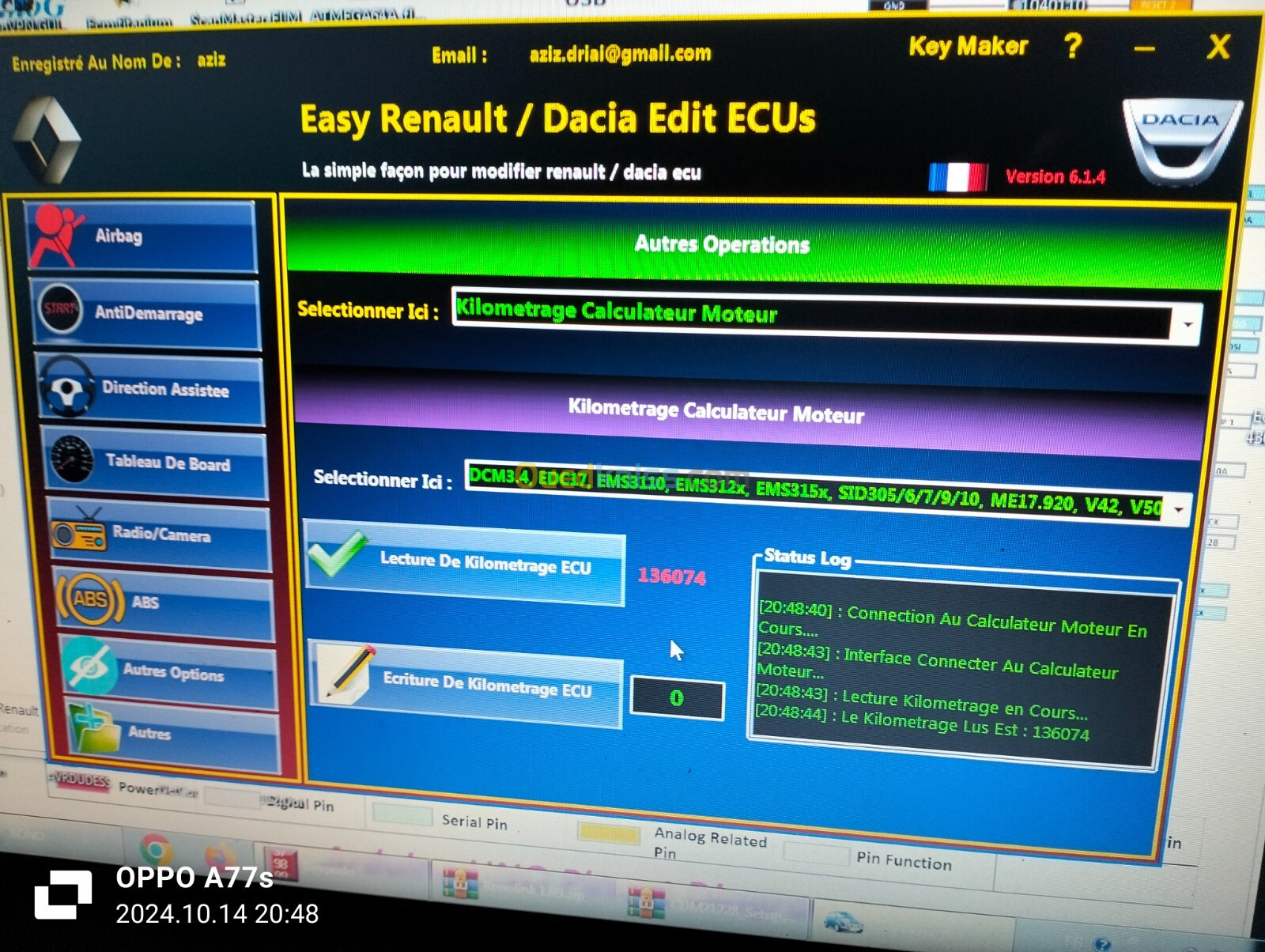The image size is (1265, 952).
Task: Click the START button icon for AntiDemarrage
Action: tap(60, 309)
